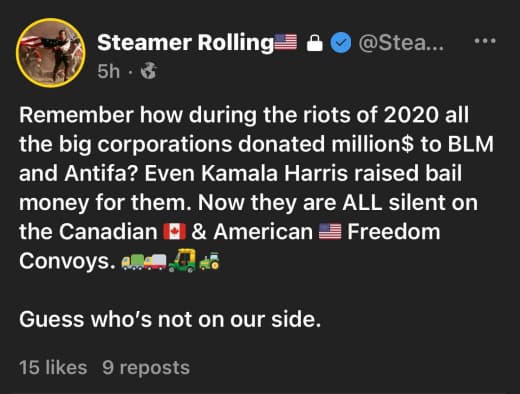Click the padlock icon beside the name

pyautogui.click(x=315, y=43)
